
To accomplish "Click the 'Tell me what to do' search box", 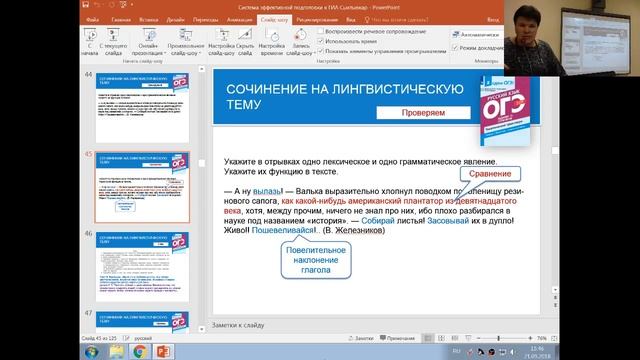I will tap(397, 20).
